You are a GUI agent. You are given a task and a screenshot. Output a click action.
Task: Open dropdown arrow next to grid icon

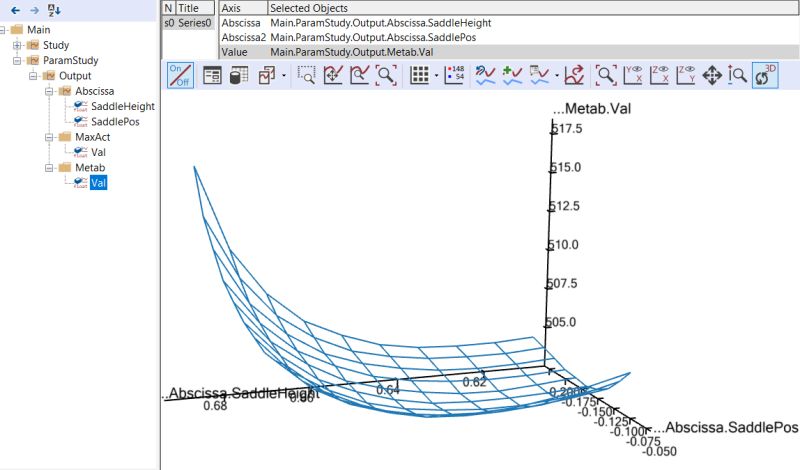coord(436,76)
